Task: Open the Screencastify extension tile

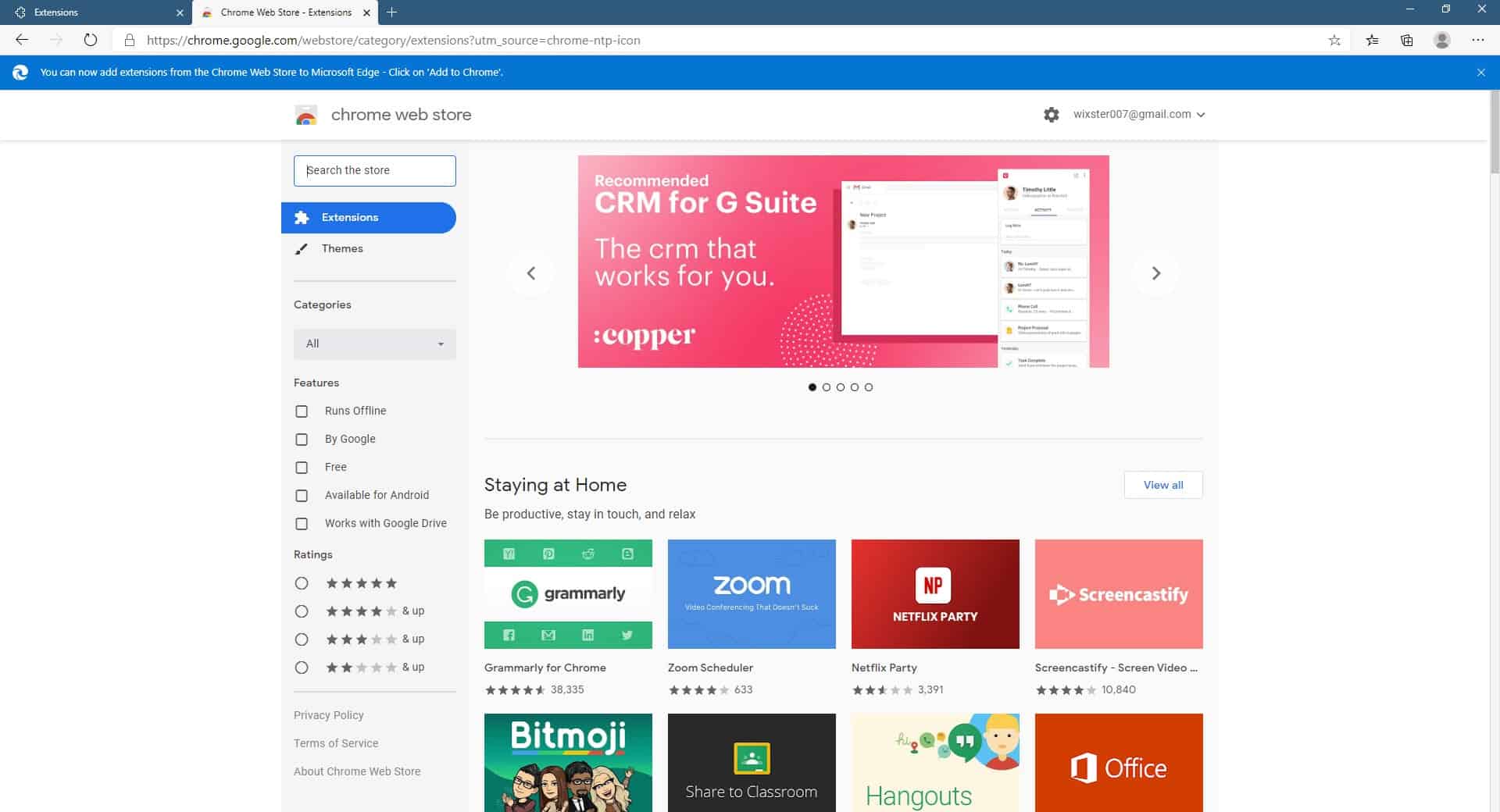Action: [1119, 594]
